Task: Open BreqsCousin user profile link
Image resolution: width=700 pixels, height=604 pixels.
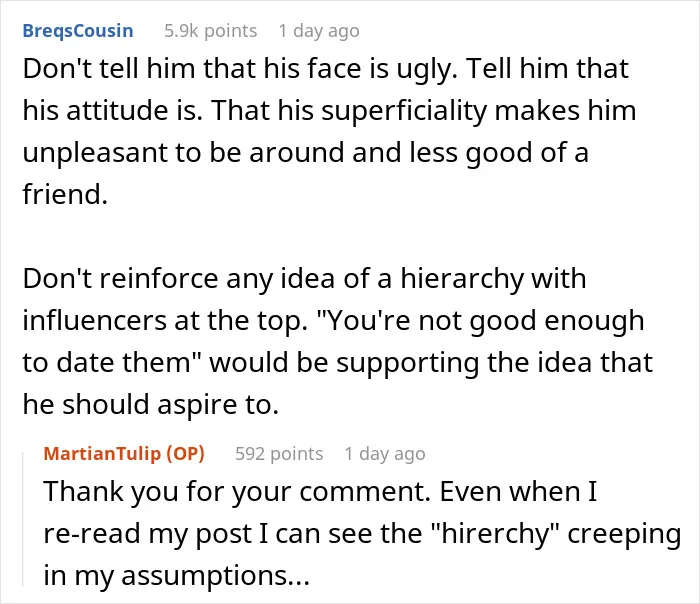Action: point(78,31)
